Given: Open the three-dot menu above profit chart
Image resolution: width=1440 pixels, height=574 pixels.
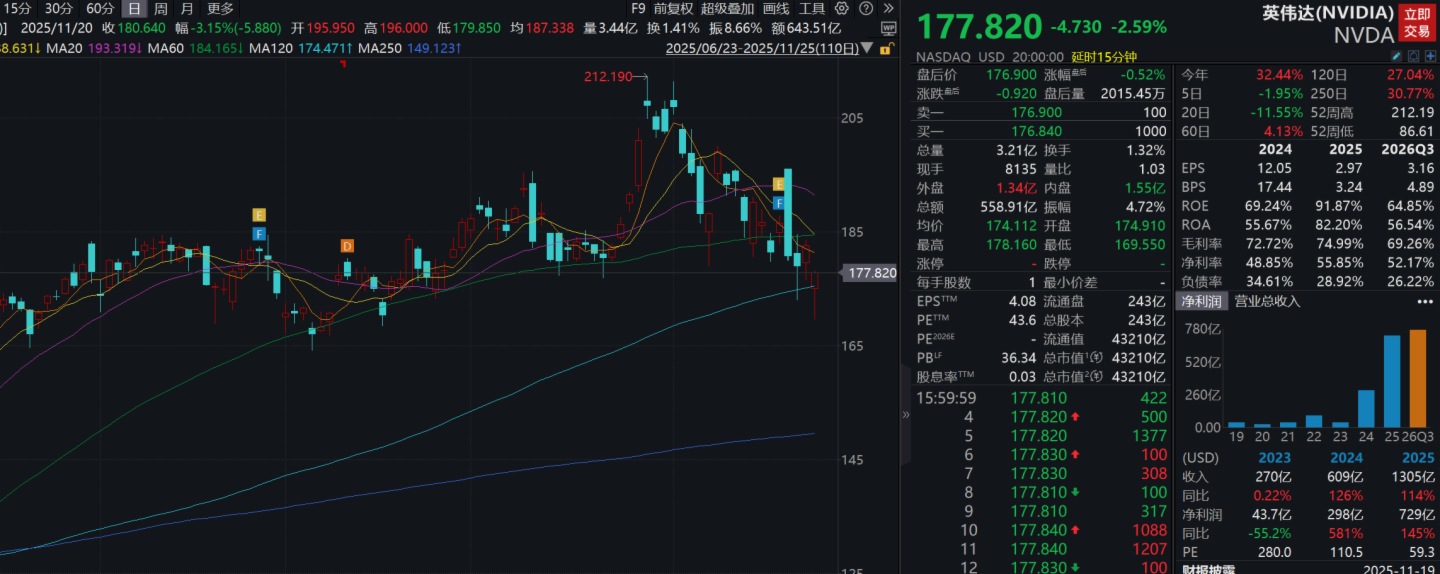Looking at the screenshot, I should pos(1424,301).
